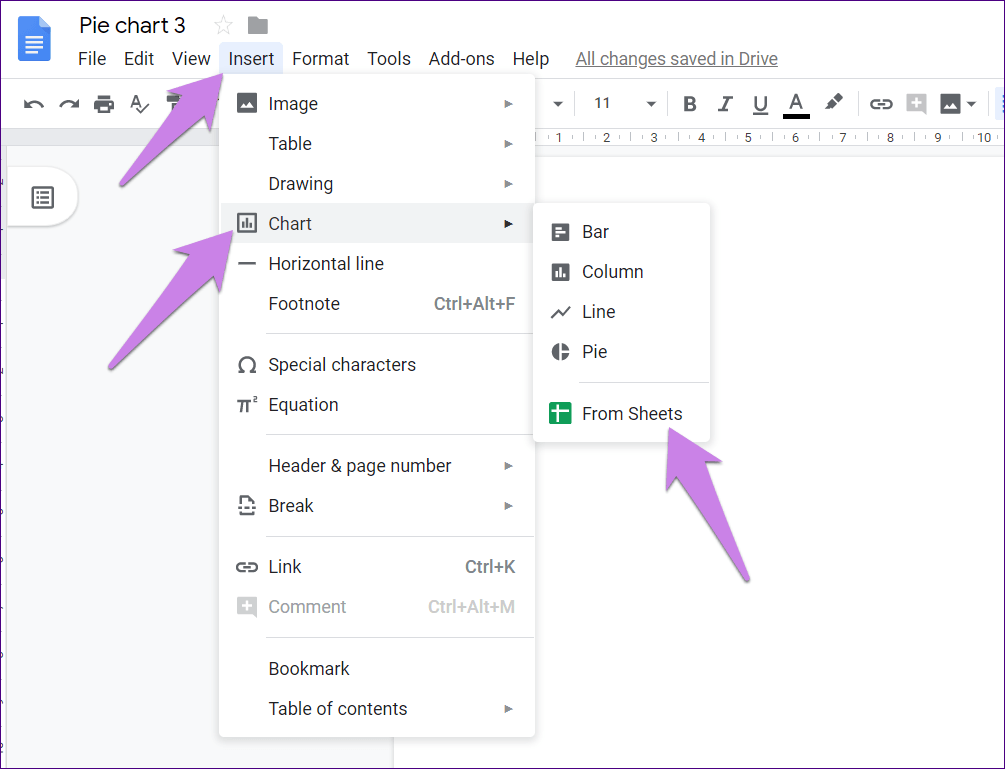Open the insert image dropdown arrow

coord(972,104)
